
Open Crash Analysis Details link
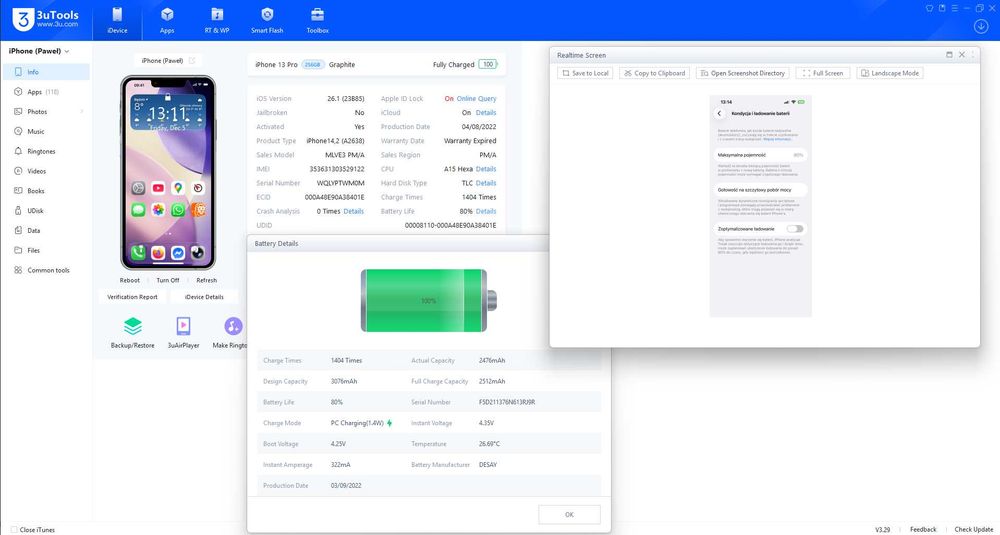click(354, 211)
